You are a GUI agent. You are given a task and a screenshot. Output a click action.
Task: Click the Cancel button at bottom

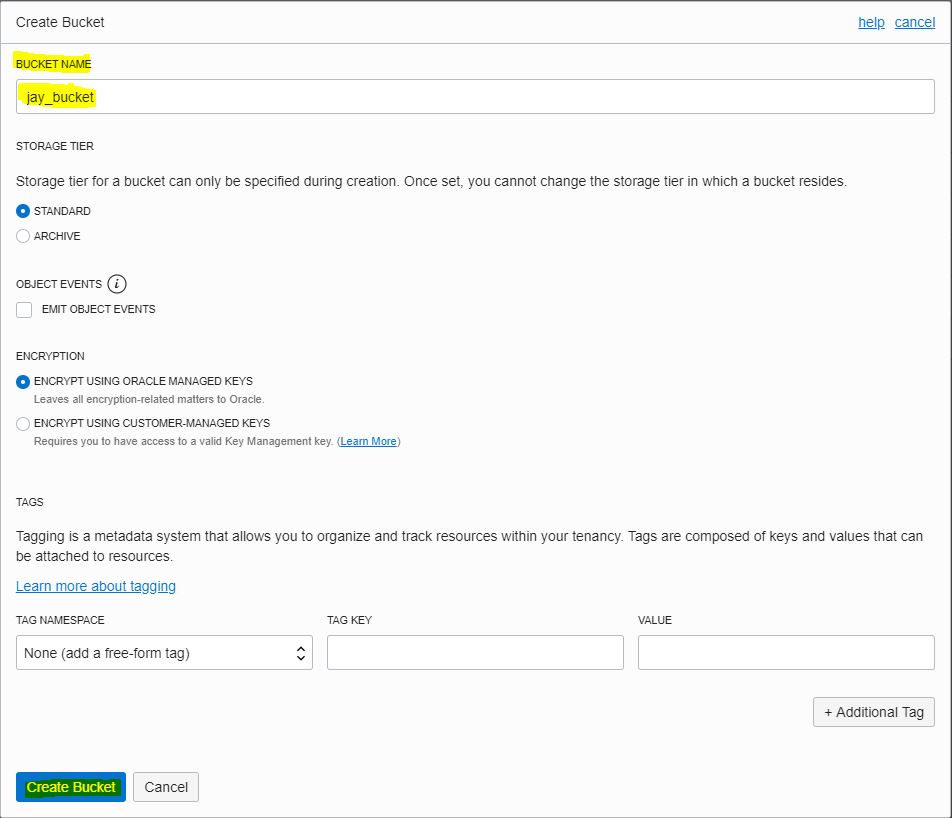click(165, 787)
